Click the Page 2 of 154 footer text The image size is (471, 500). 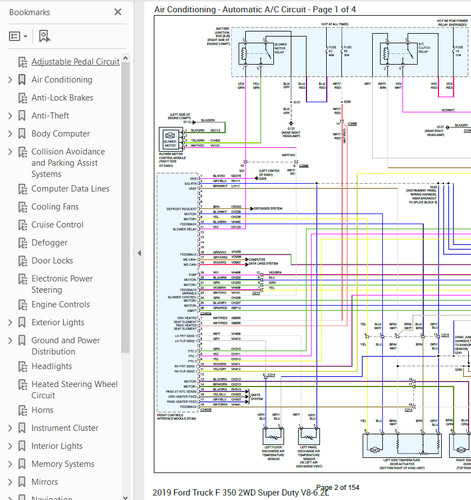click(338, 488)
